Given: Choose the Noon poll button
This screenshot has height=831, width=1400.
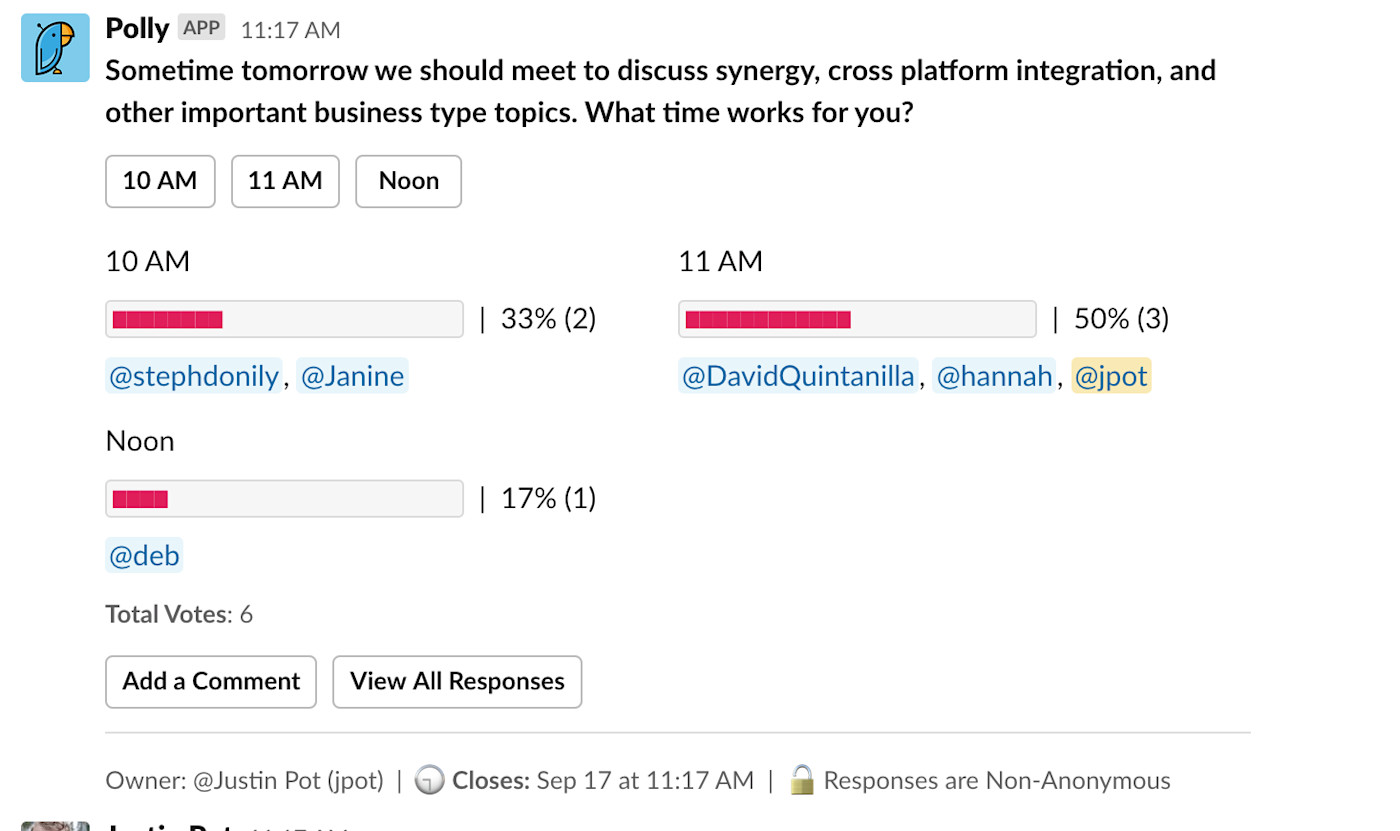Looking at the screenshot, I should click(x=408, y=181).
